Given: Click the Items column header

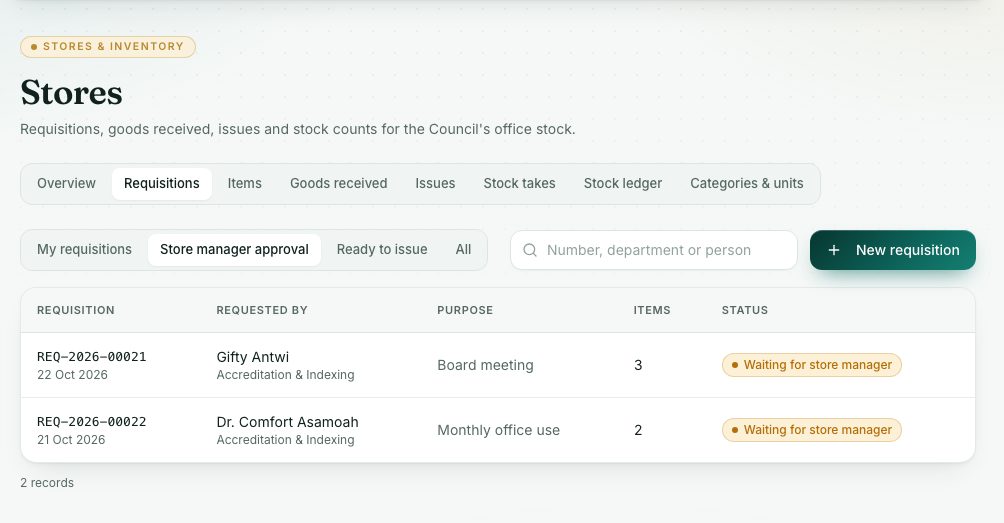Looking at the screenshot, I should pyautogui.click(x=652, y=310).
